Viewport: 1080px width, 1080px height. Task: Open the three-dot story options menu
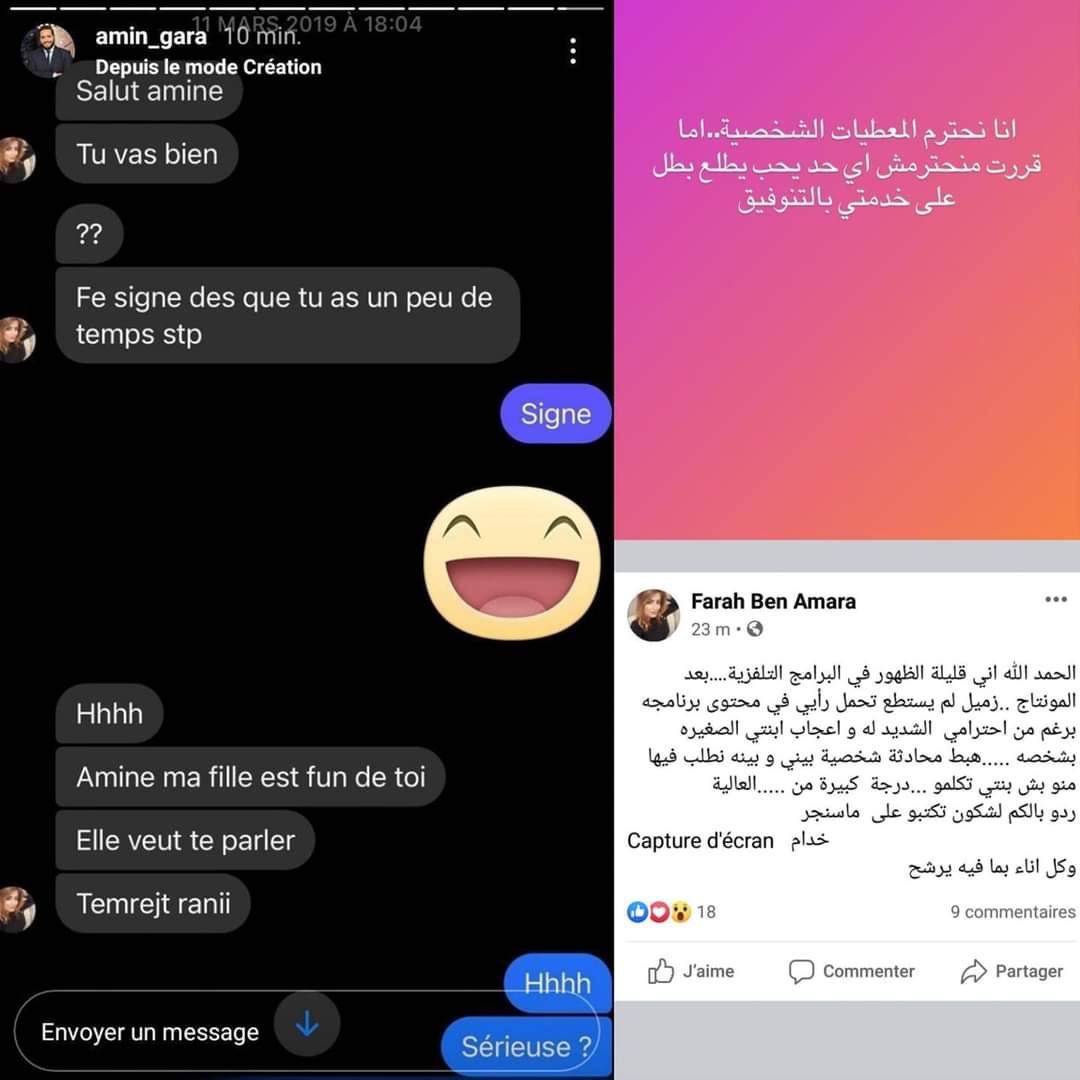click(572, 52)
